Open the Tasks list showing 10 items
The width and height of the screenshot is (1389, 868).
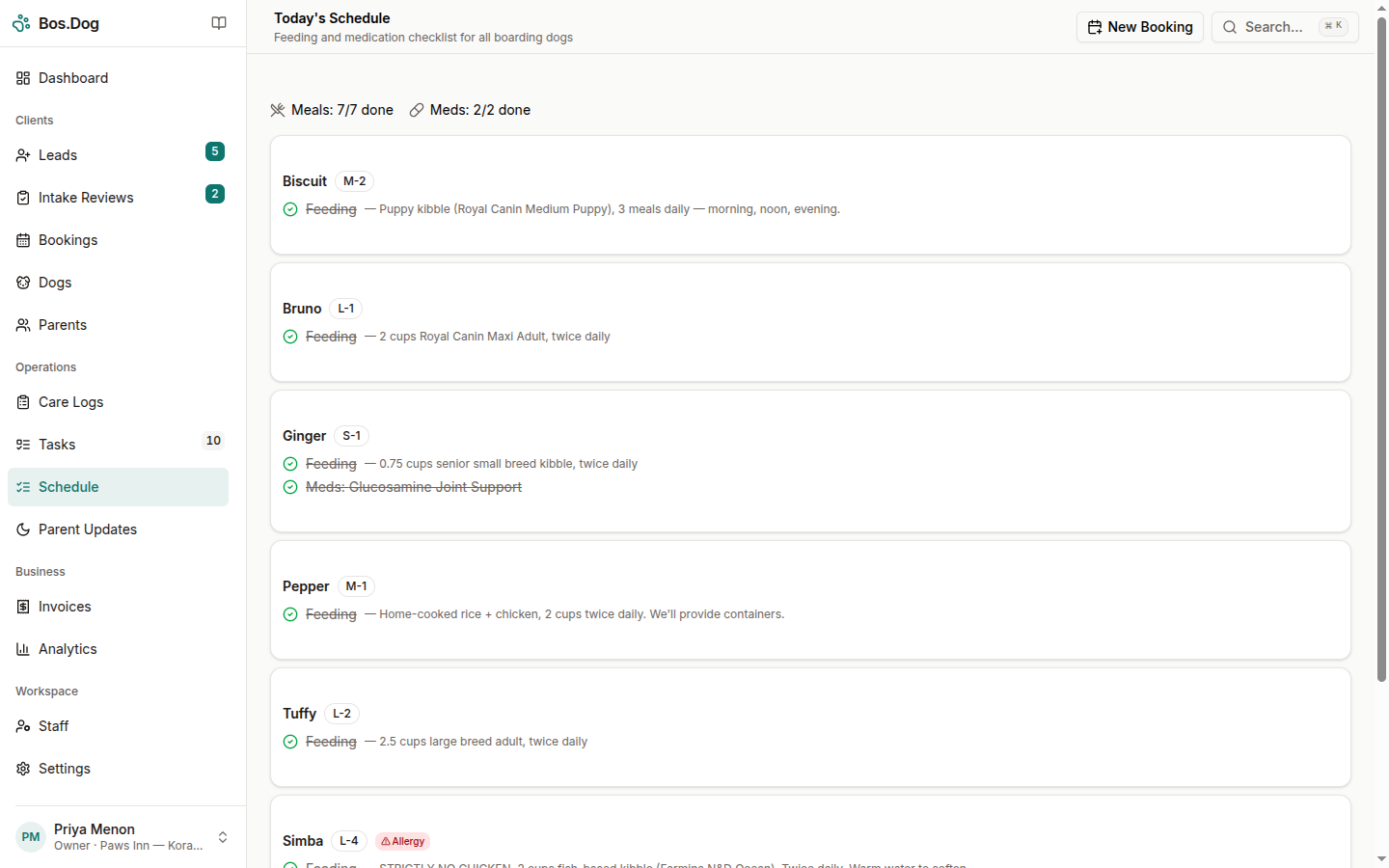pos(56,445)
